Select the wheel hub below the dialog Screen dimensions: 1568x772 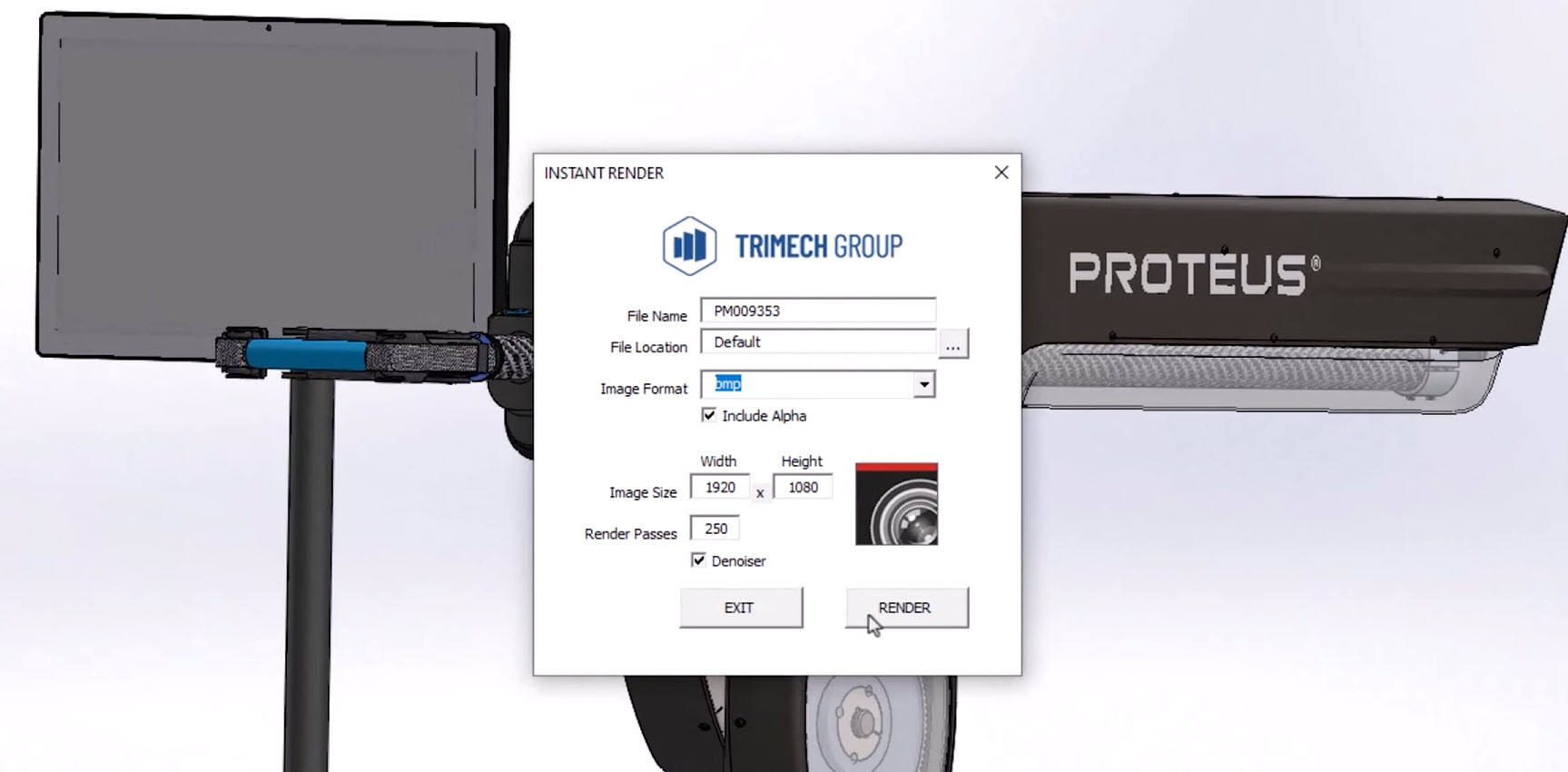(x=860, y=724)
